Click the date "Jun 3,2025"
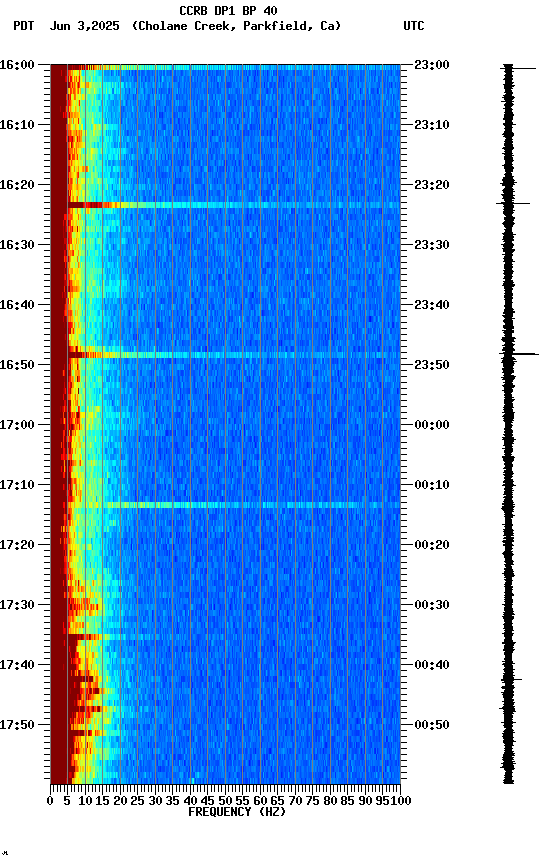This screenshot has height=864, width=552. point(84,26)
